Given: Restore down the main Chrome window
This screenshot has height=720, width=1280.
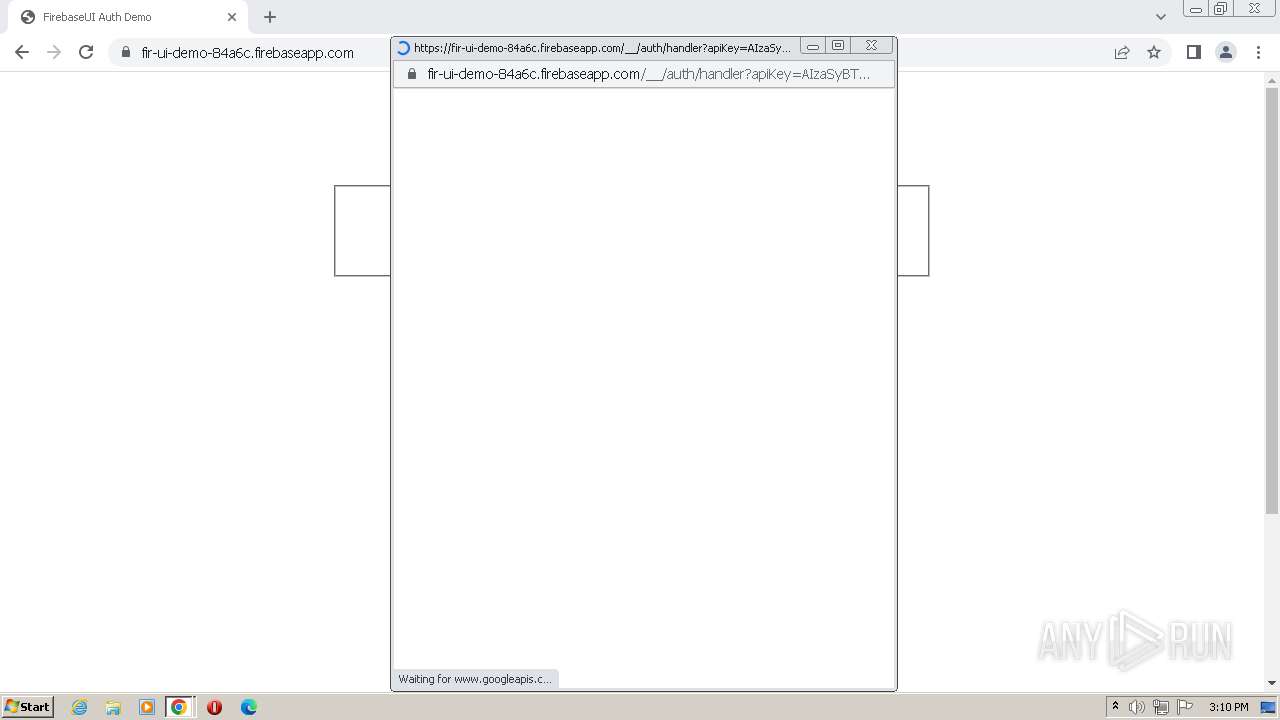Looking at the screenshot, I should click(1221, 9).
